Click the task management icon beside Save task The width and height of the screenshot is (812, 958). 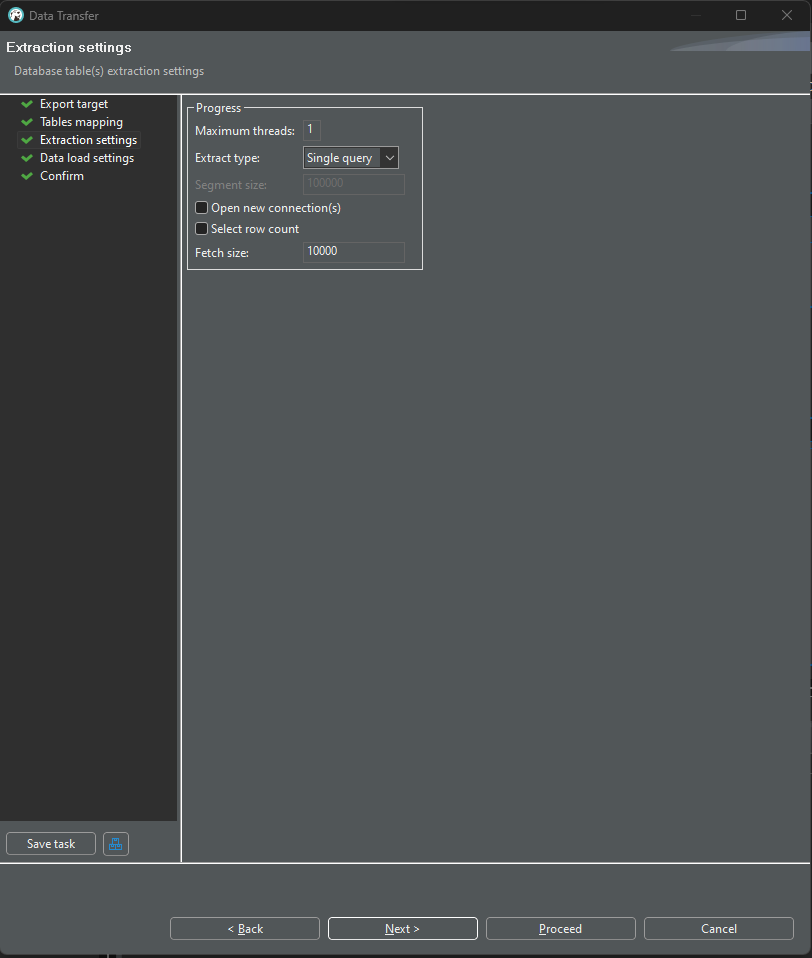pyautogui.click(x=115, y=844)
